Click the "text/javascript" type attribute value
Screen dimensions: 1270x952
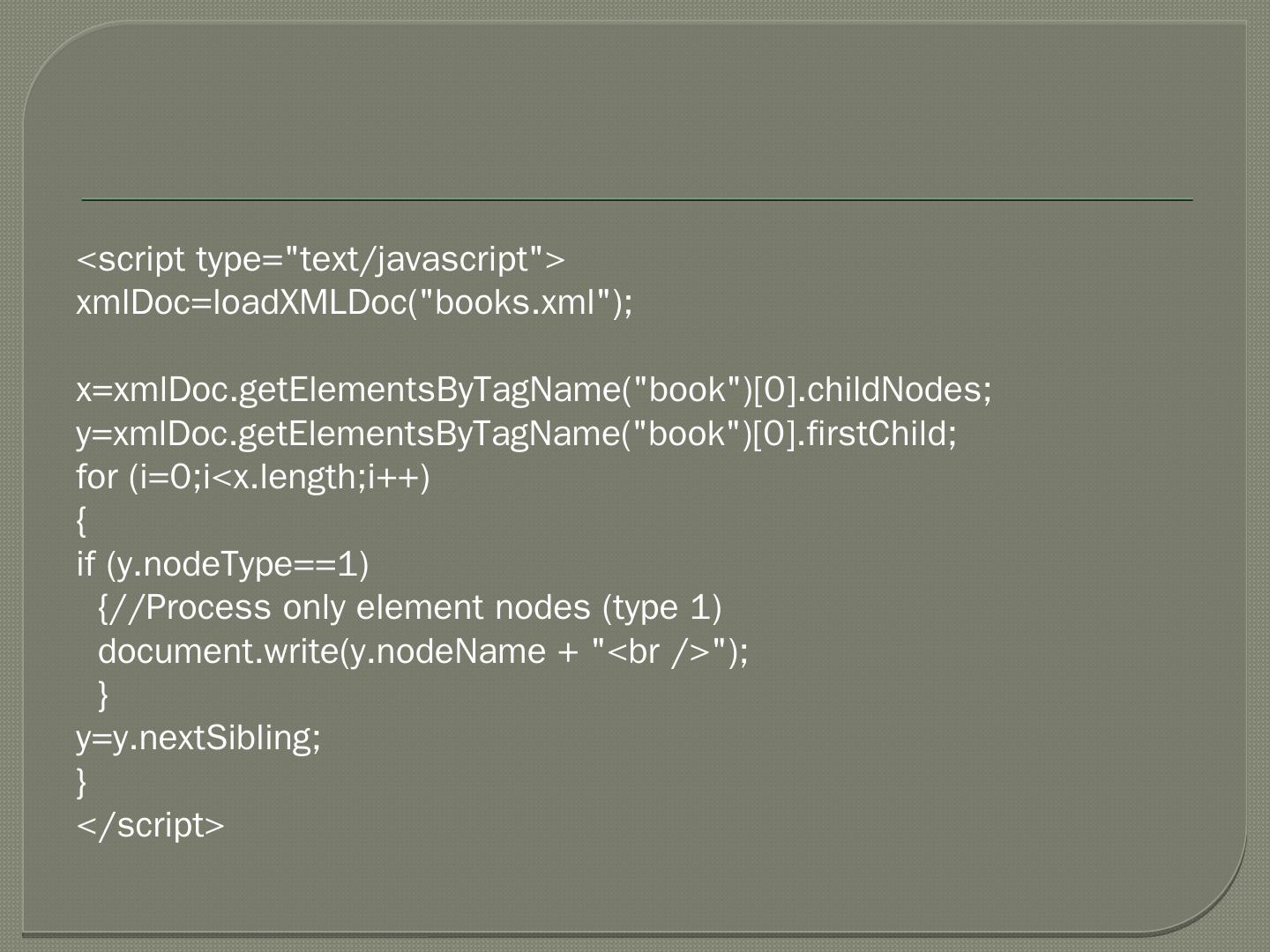415,259
